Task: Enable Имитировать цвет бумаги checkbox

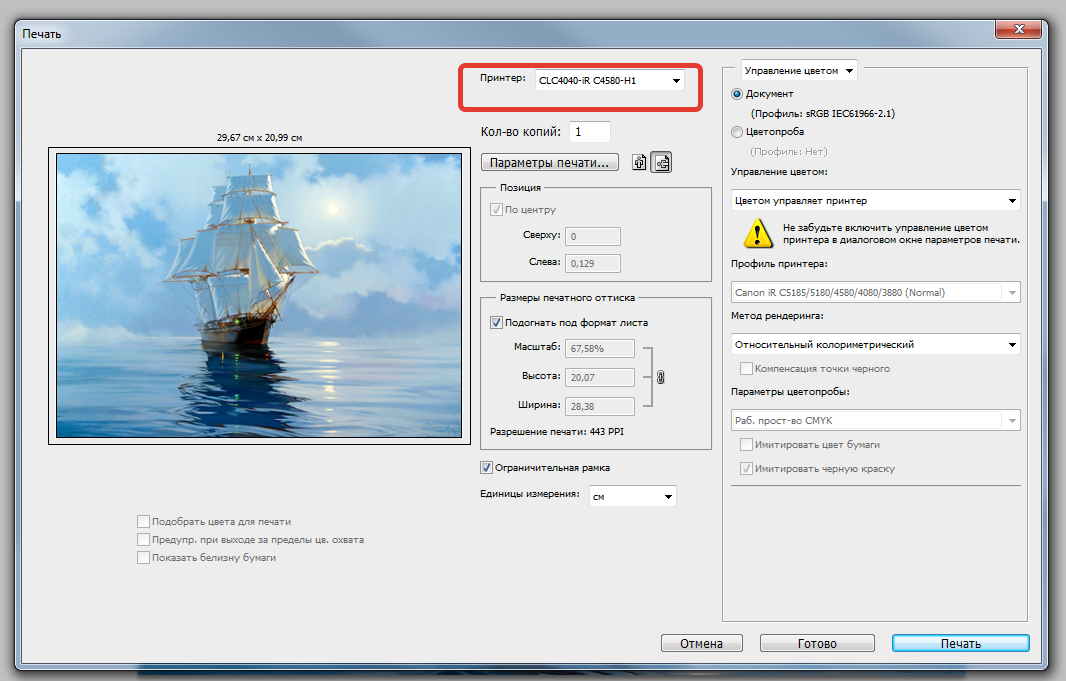Action: click(746, 444)
